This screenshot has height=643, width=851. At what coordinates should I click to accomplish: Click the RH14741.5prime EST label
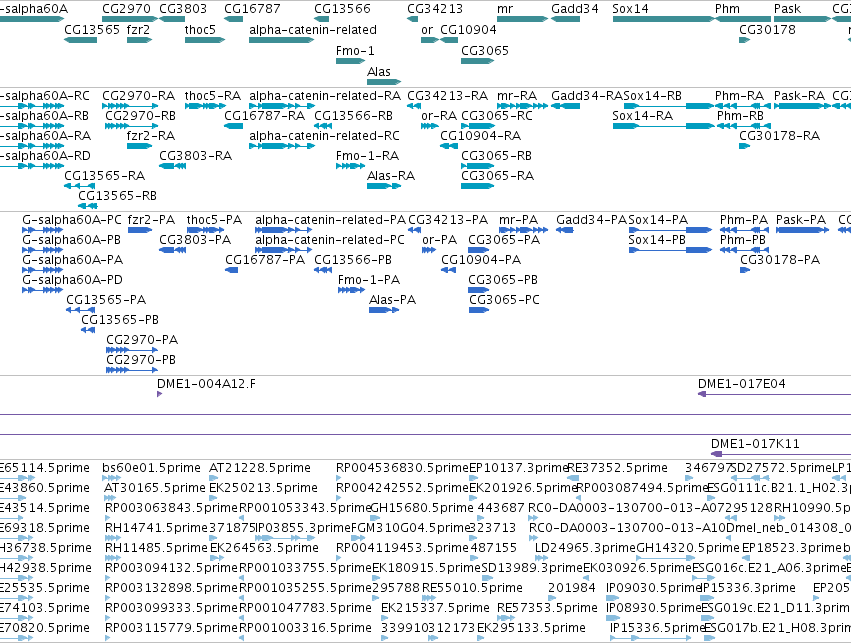click(156, 528)
